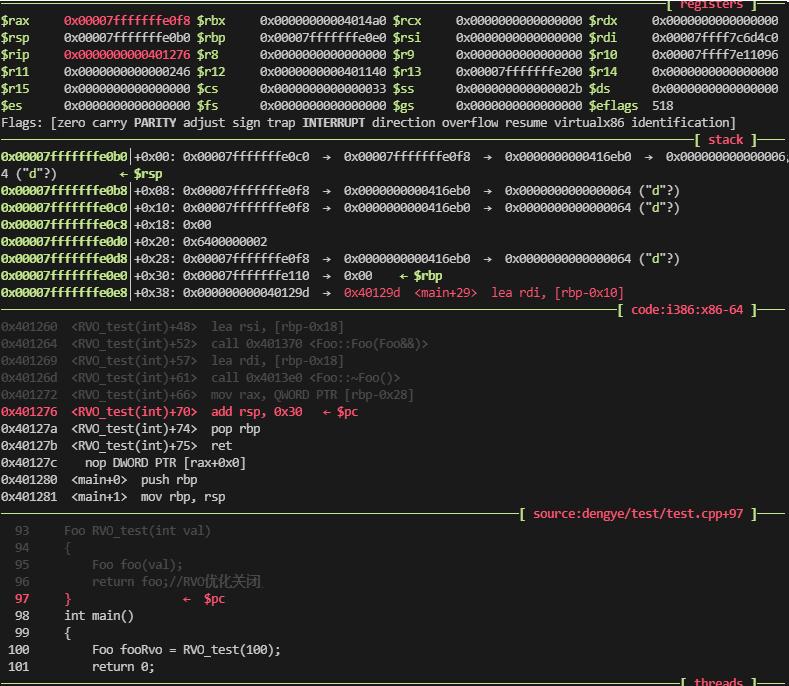Click the 'source:dengye/test/test.cpp+97' header
789x686 pixels.
638,514
